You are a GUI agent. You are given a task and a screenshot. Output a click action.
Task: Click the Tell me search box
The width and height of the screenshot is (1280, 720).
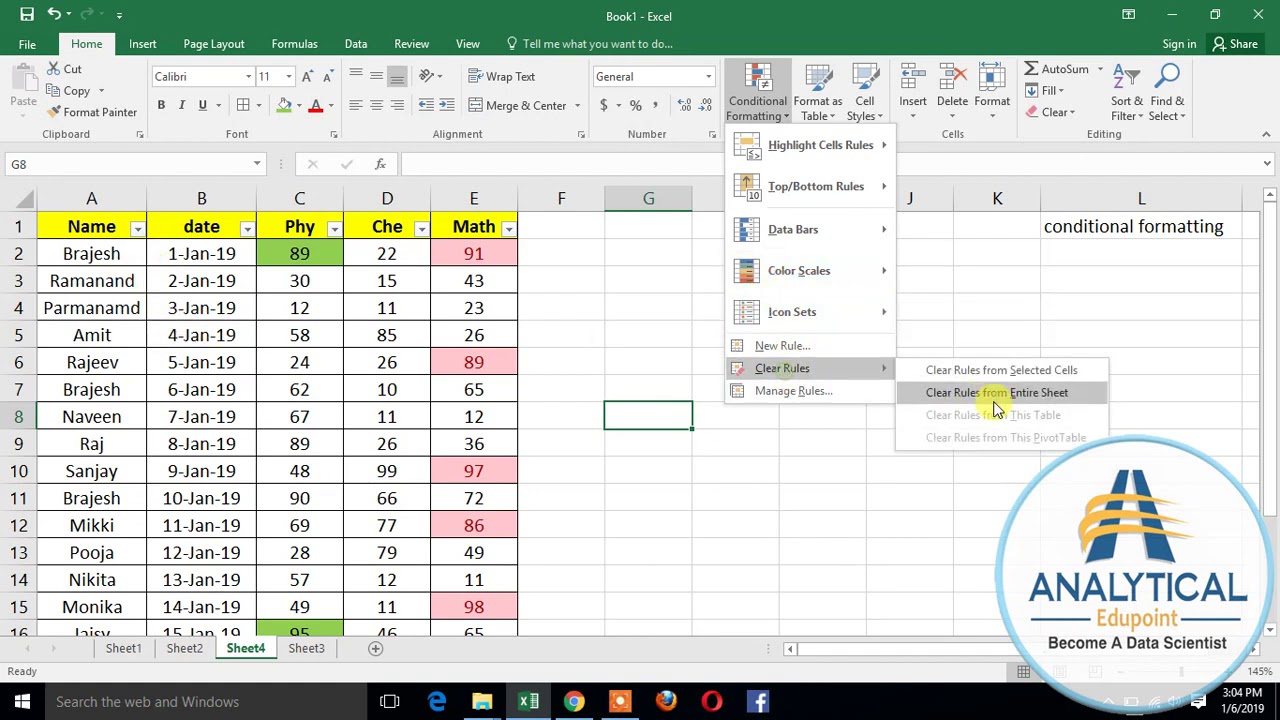coord(589,43)
